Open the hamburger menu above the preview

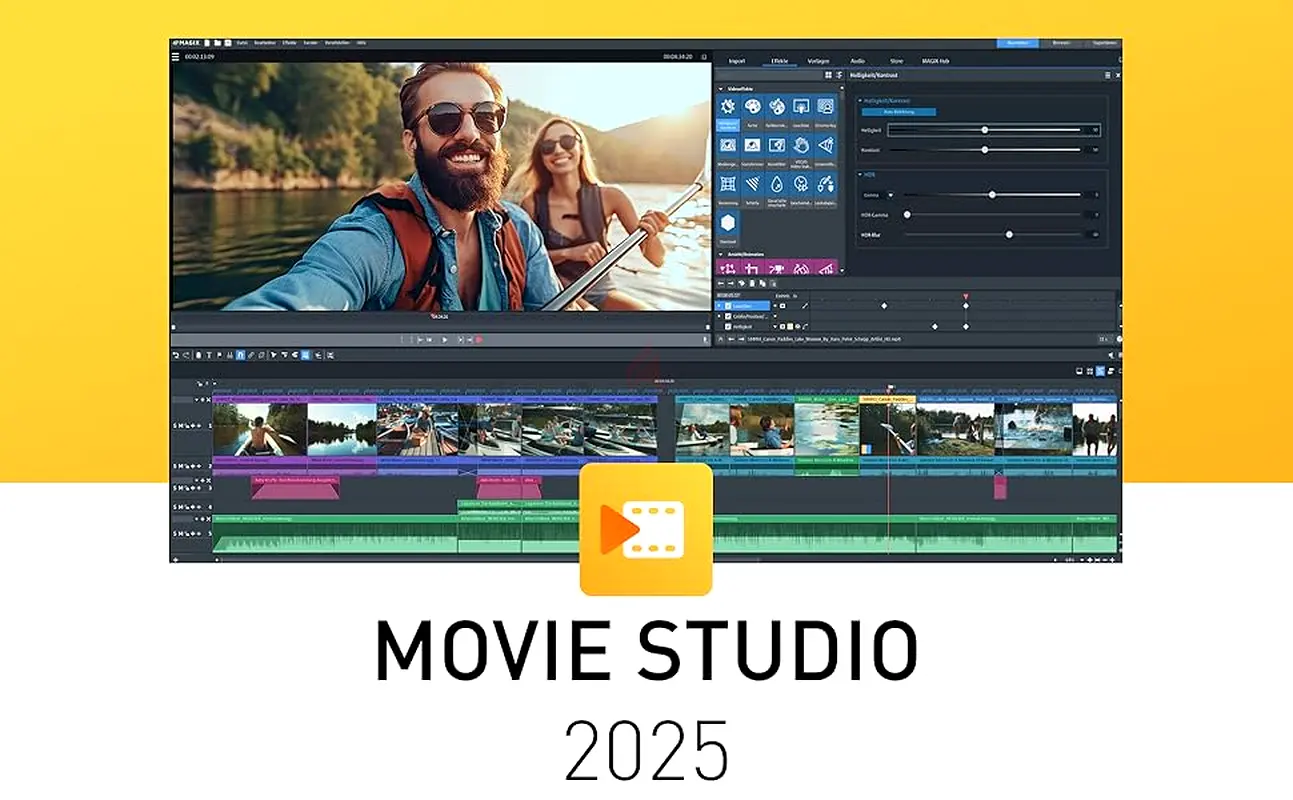click(176, 56)
